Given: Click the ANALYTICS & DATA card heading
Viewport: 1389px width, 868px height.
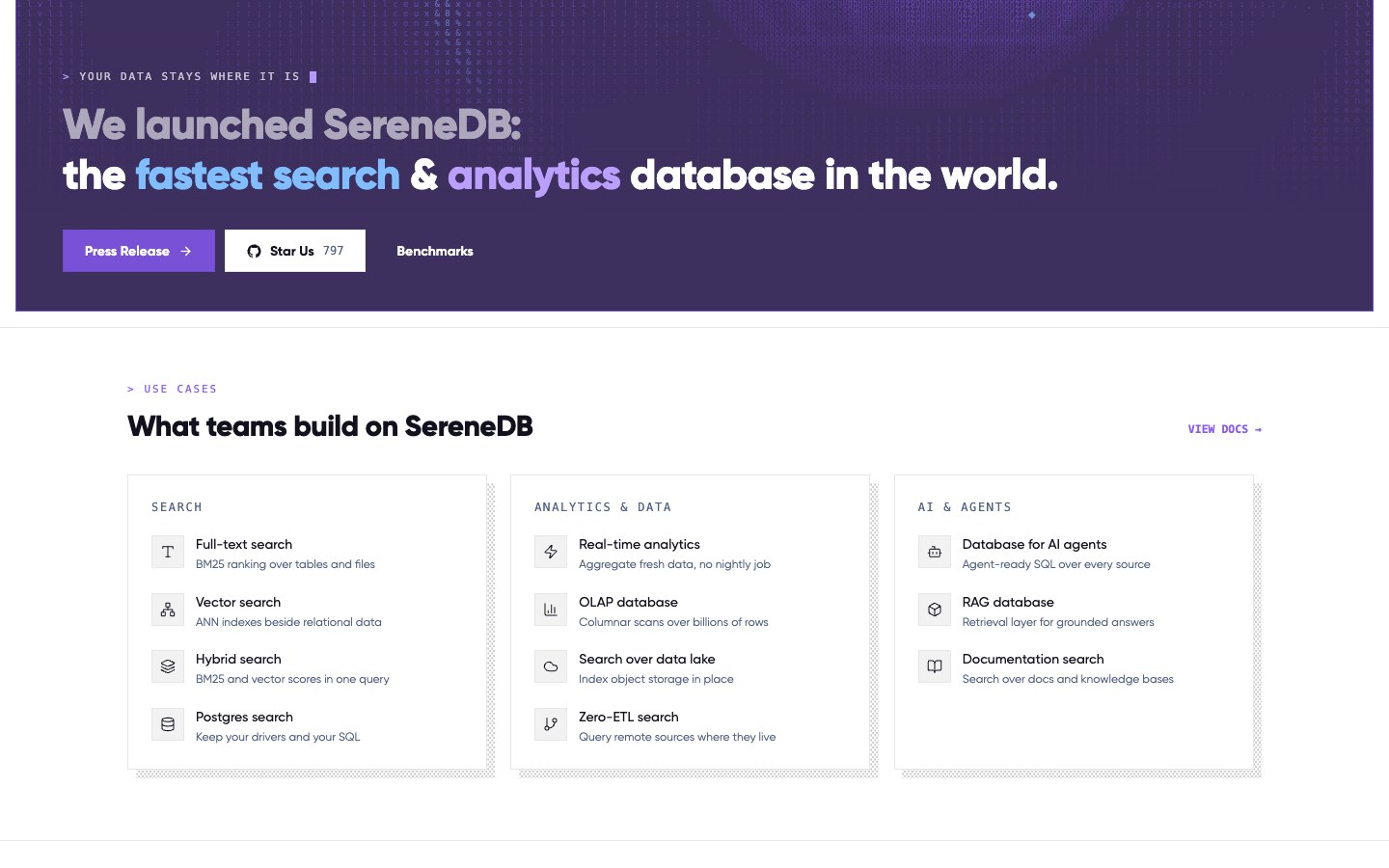Looking at the screenshot, I should [x=603, y=507].
